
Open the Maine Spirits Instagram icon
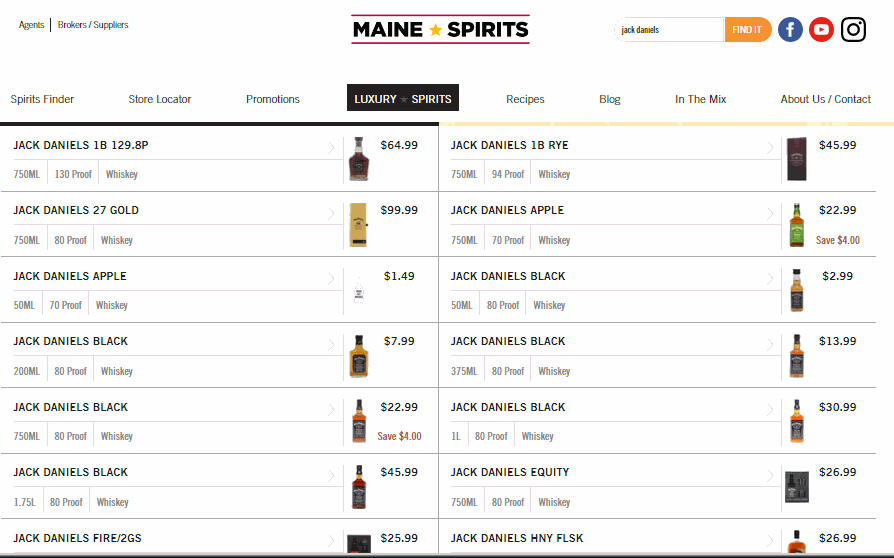coord(853,30)
